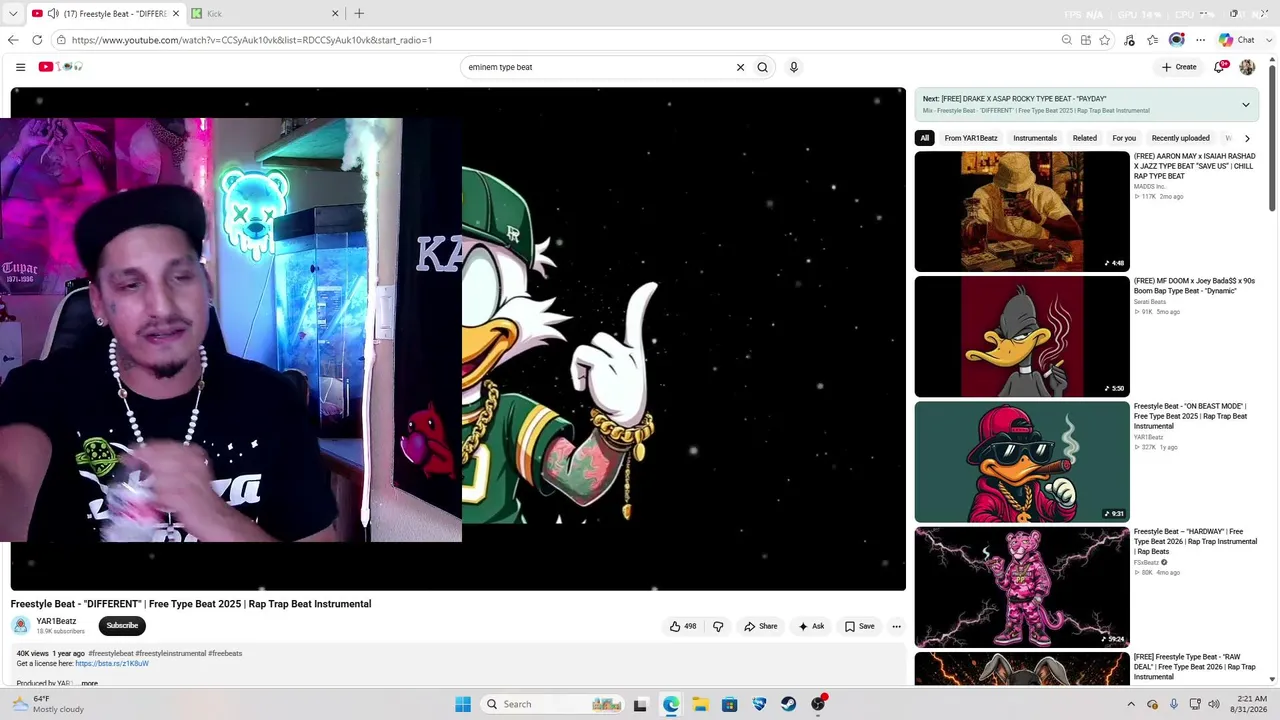Expand the Next playlist panel chevron
The image size is (1280, 720).
1246,105
